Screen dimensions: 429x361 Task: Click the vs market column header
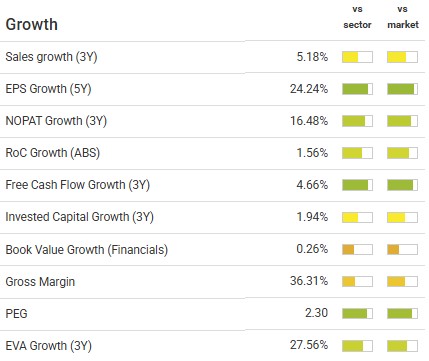tap(403, 17)
